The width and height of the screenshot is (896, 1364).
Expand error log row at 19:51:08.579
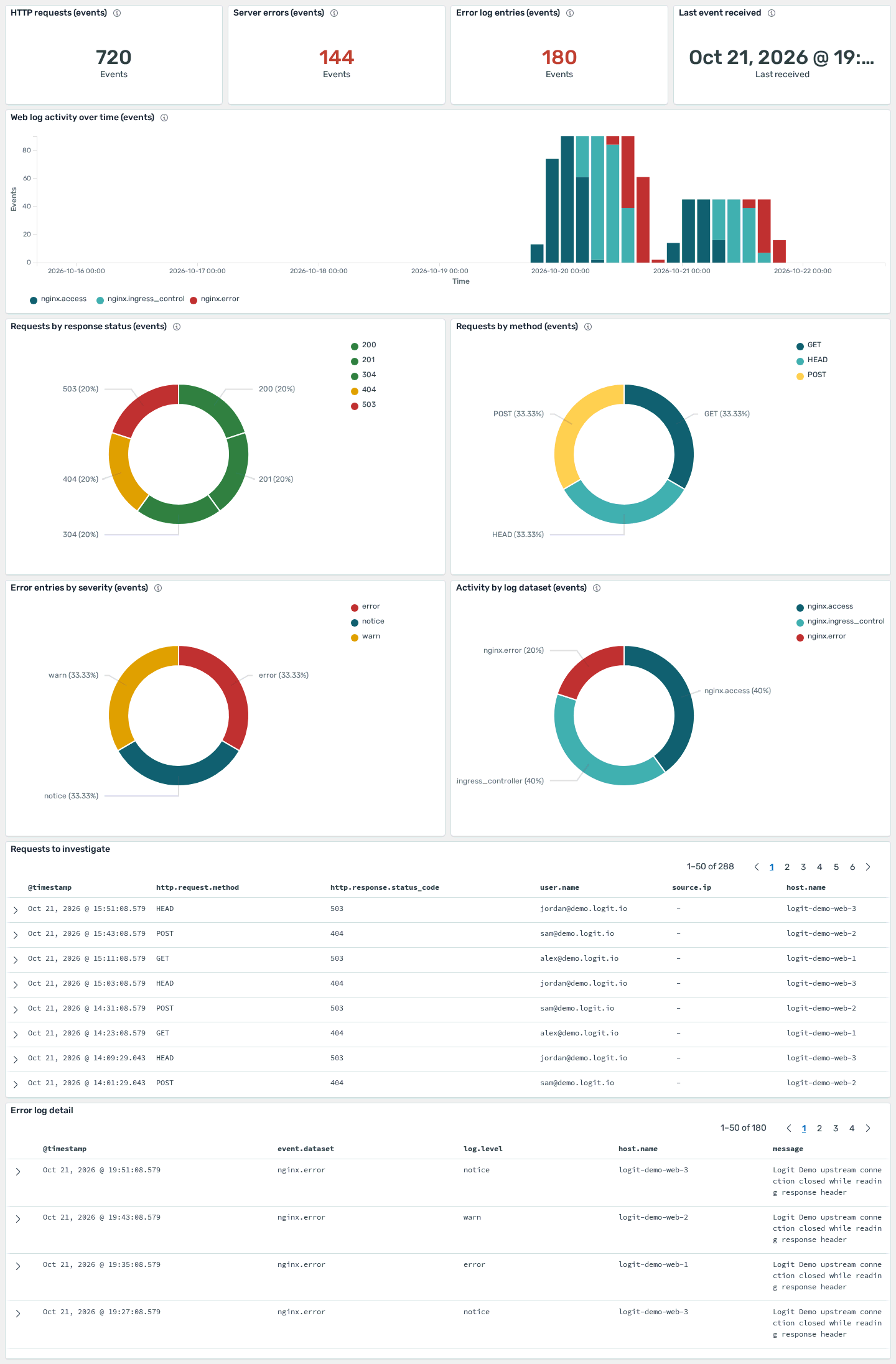tap(18, 1171)
